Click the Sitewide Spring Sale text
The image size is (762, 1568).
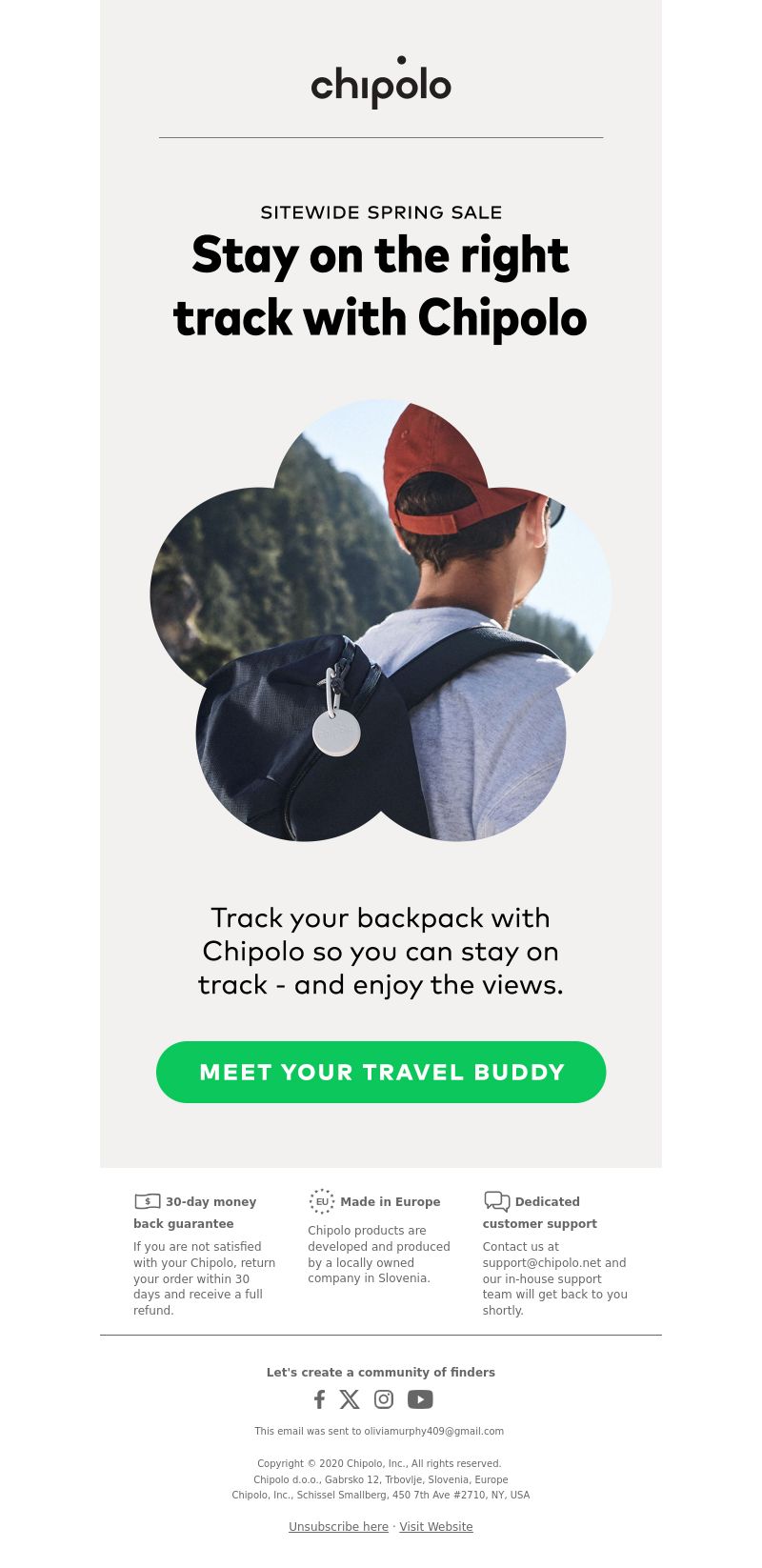[x=381, y=212]
